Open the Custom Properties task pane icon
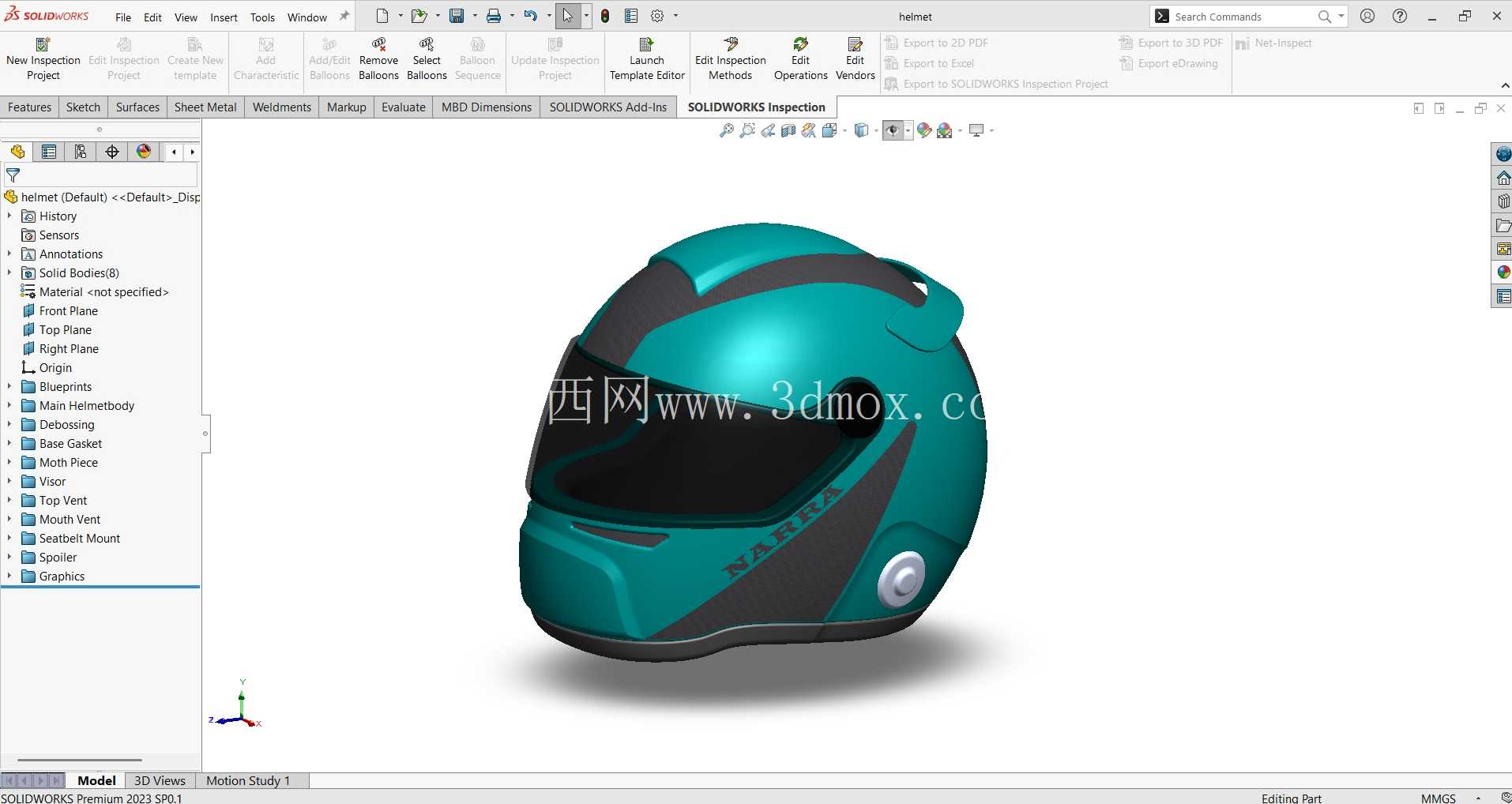This screenshot has width=1512, height=804. pyautogui.click(x=1503, y=297)
